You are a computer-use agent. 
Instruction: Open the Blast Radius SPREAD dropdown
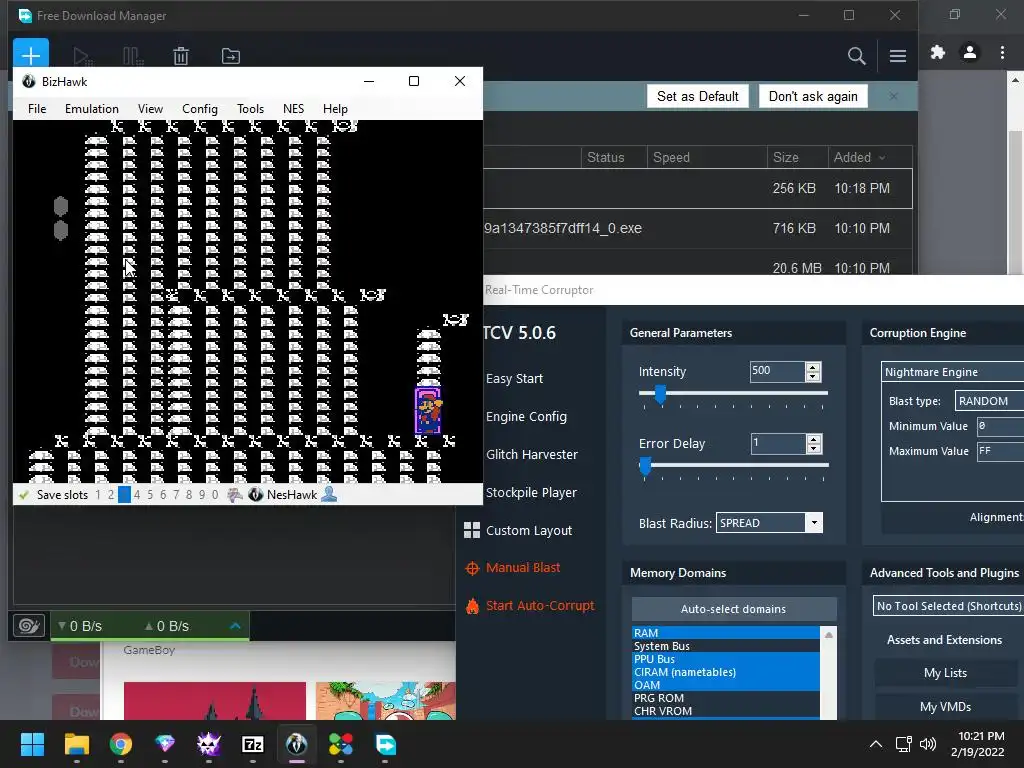click(769, 522)
